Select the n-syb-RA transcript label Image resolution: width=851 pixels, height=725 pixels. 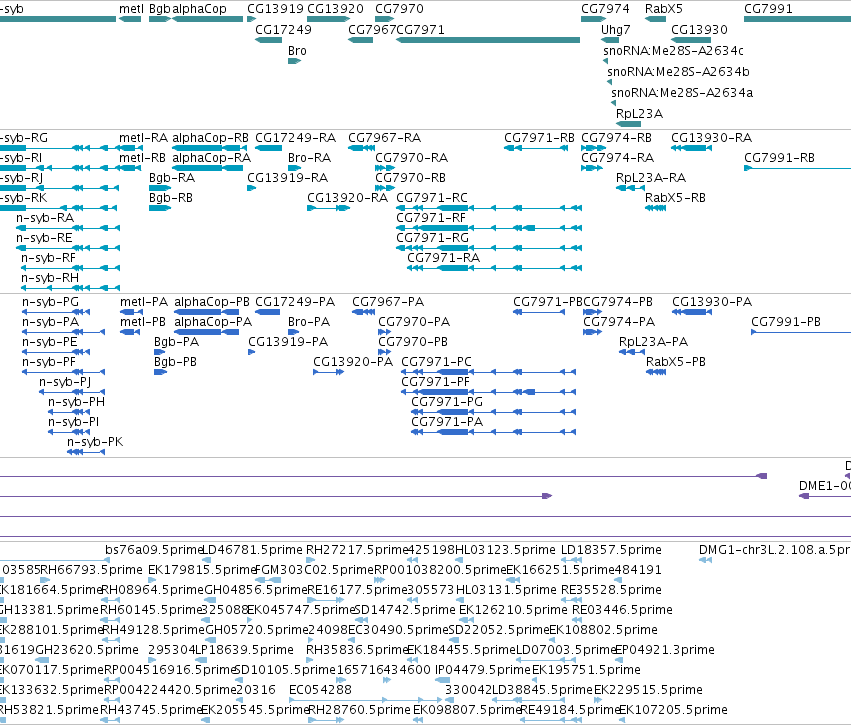45,218
